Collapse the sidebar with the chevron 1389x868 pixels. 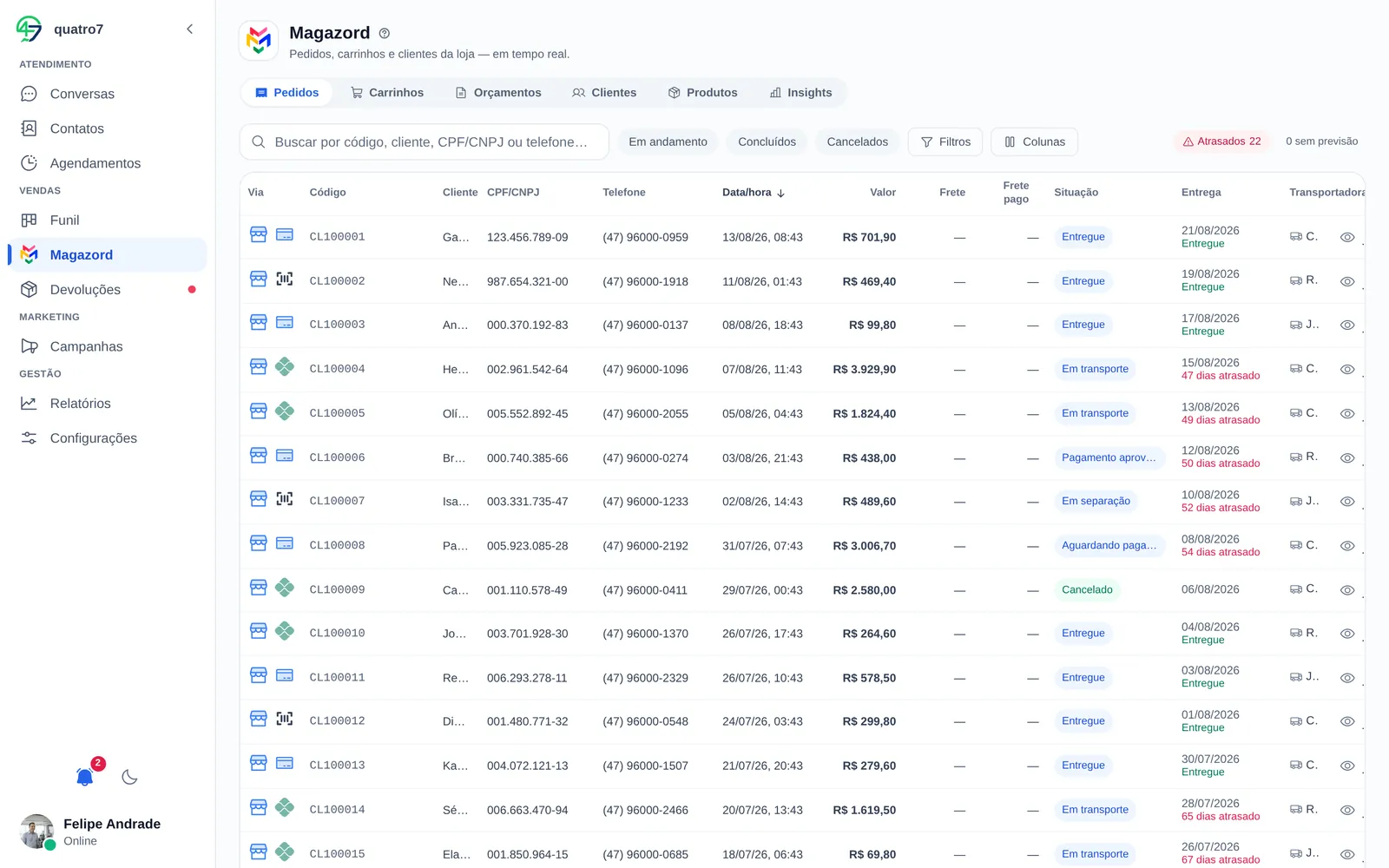pyautogui.click(x=190, y=30)
